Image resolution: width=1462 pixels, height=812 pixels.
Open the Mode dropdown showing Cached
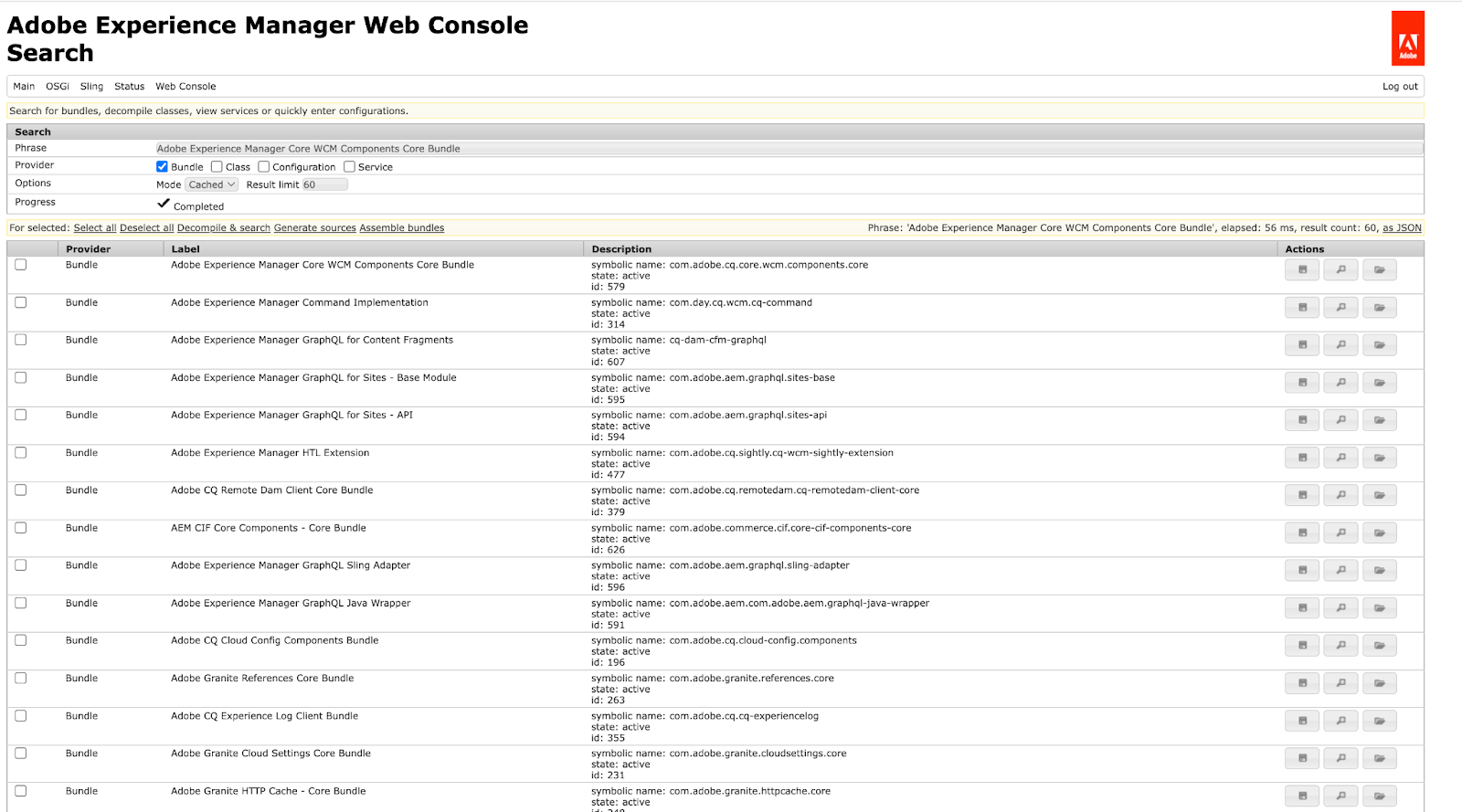212,185
